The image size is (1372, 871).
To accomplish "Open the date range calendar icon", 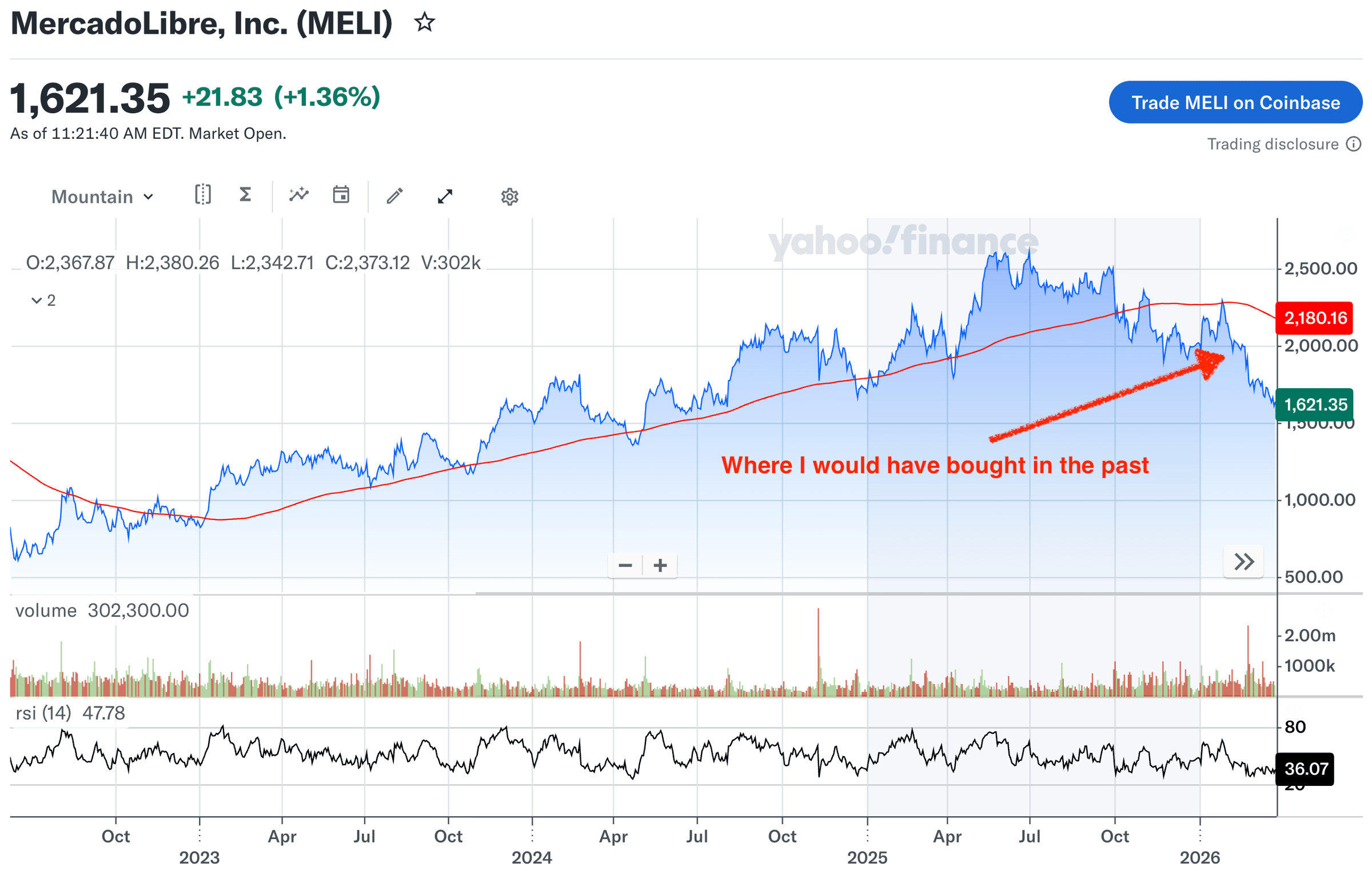I will [x=341, y=195].
